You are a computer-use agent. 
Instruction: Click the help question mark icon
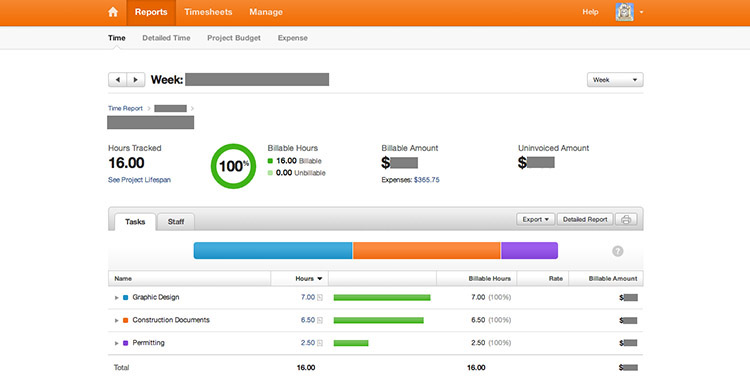618,251
